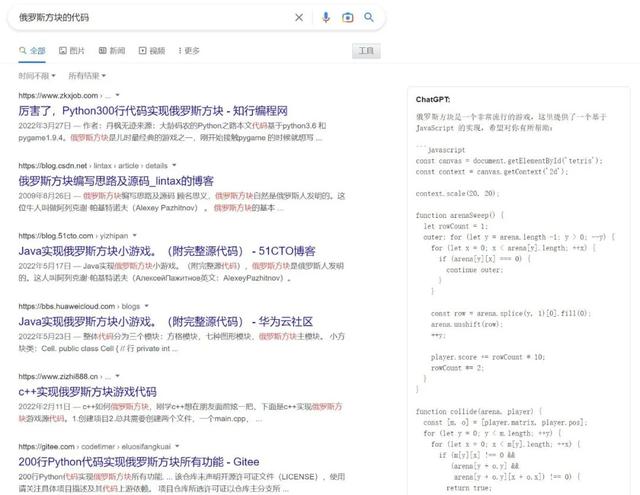Open result c++实现俄罗斯方块游戏代码
Screen dimensions: 640x495
pos(87,392)
